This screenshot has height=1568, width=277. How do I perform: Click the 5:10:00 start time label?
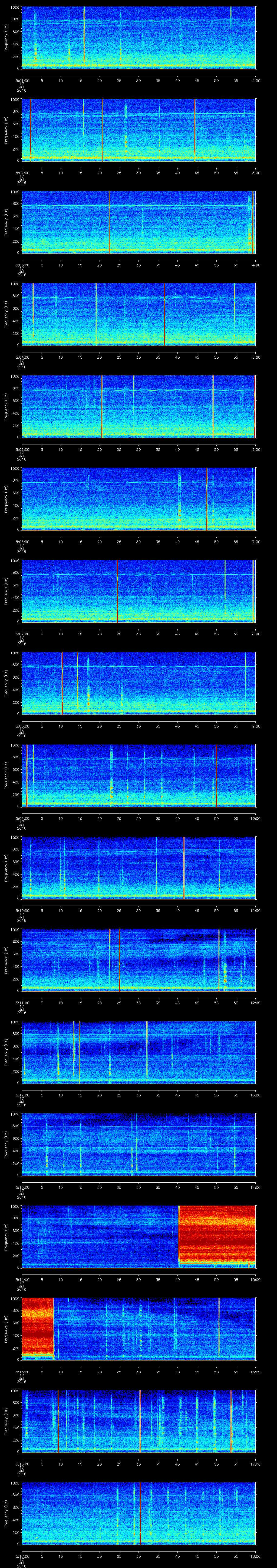click(x=22, y=910)
